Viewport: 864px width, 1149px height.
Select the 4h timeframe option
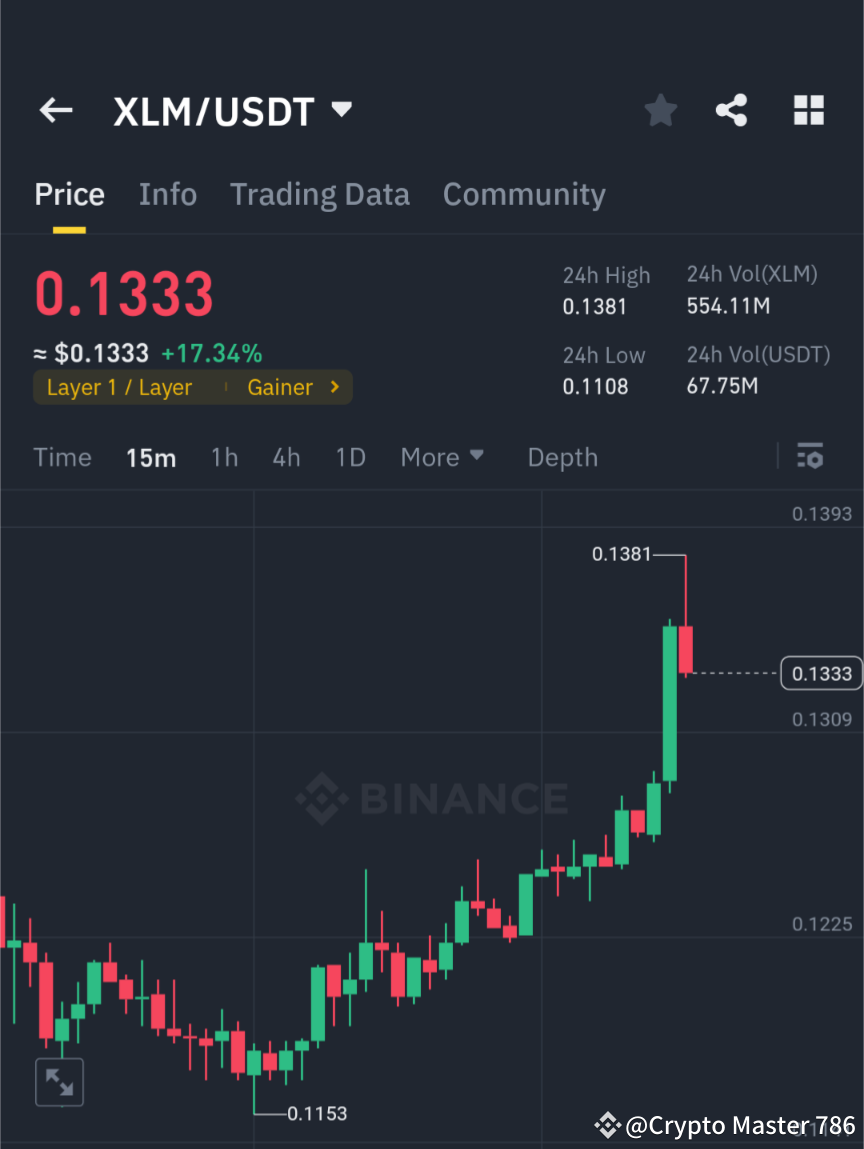point(286,457)
